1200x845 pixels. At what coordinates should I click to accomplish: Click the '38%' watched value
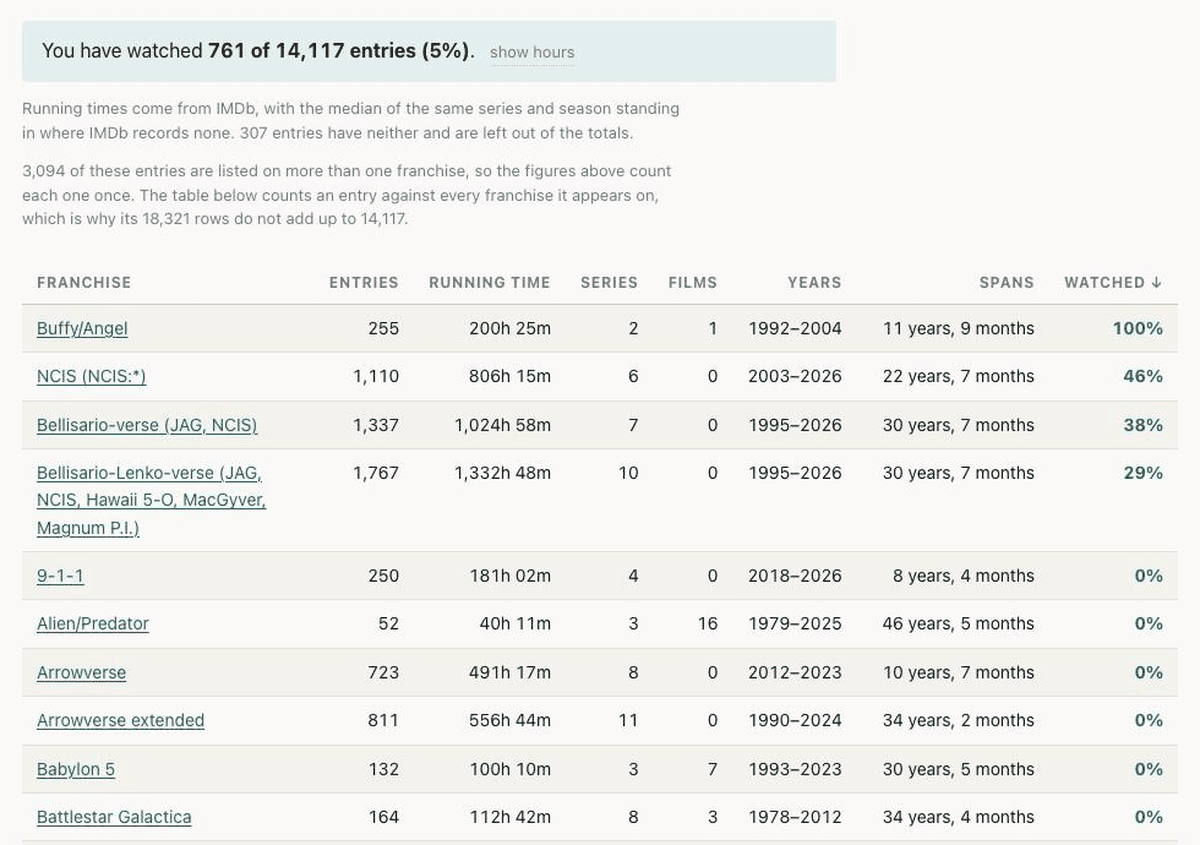click(x=1143, y=425)
